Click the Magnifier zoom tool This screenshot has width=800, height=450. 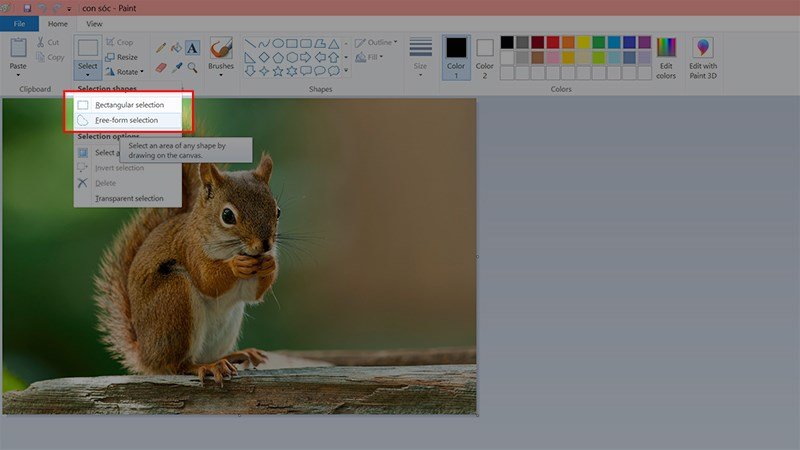coord(192,67)
